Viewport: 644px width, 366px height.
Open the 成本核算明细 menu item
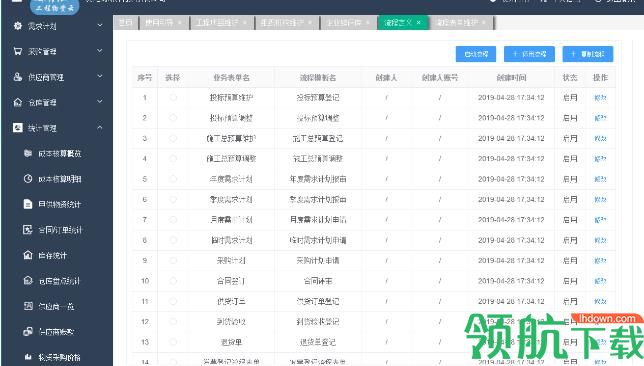click(60, 179)
